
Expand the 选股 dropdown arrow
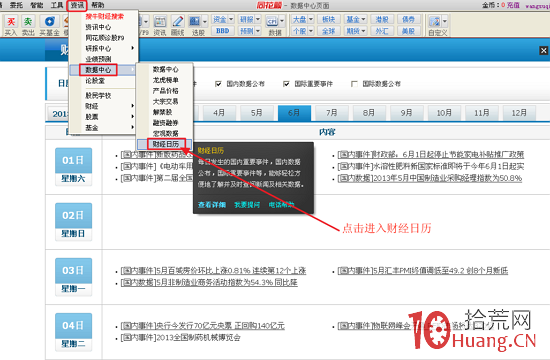point(204,21)
